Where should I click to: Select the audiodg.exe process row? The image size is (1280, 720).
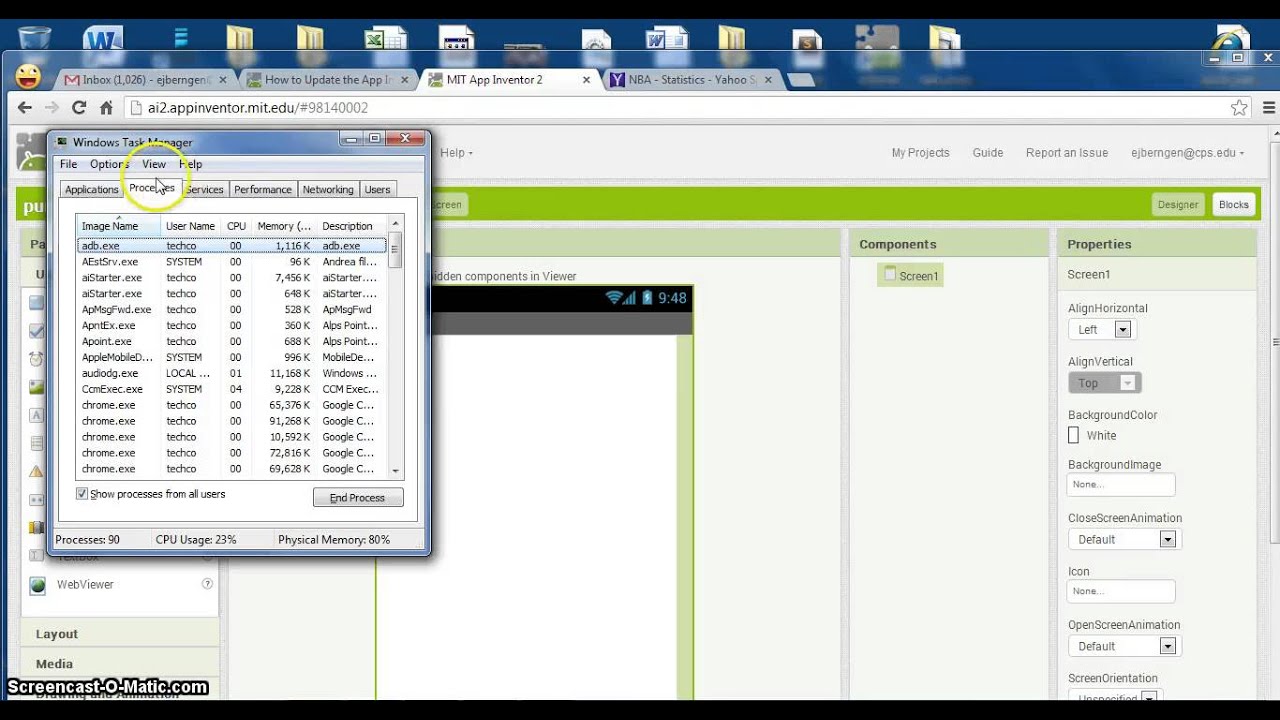pos(232,373)
